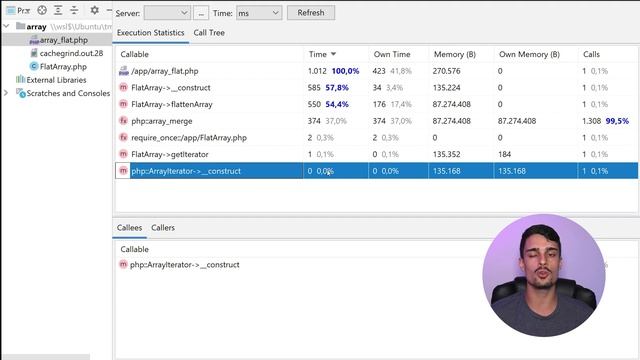Click the PHP file icon beside /app/array_flat.php

pyautogui.click(x=124, y=71)
